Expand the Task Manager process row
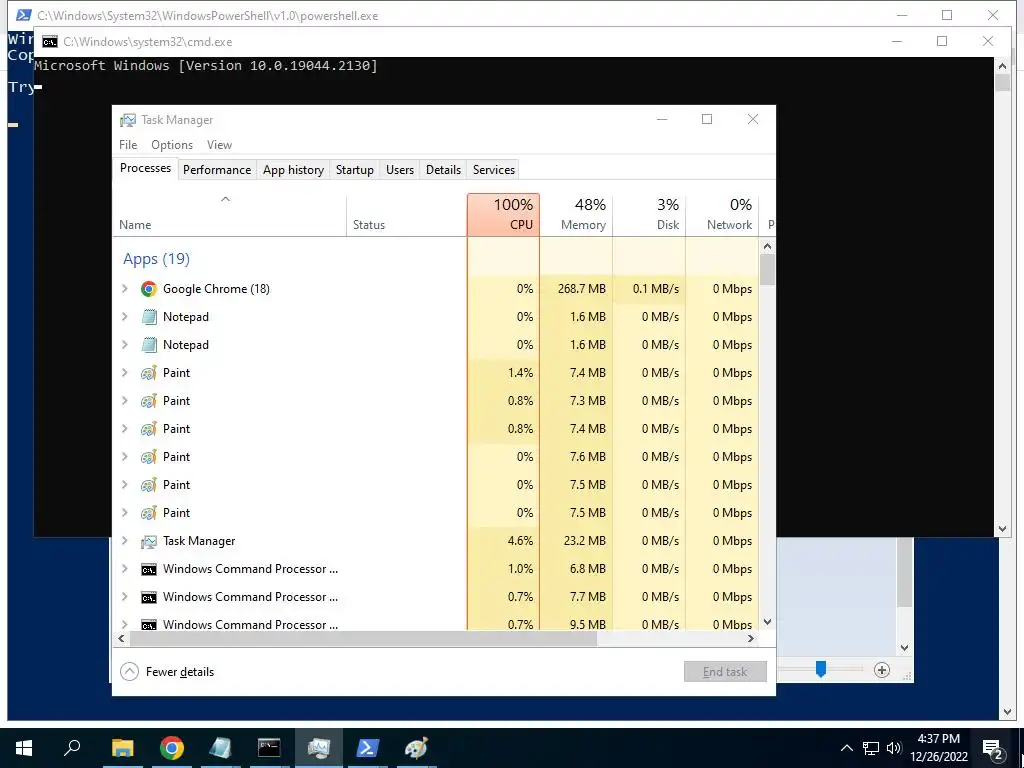 click(125, 541)
